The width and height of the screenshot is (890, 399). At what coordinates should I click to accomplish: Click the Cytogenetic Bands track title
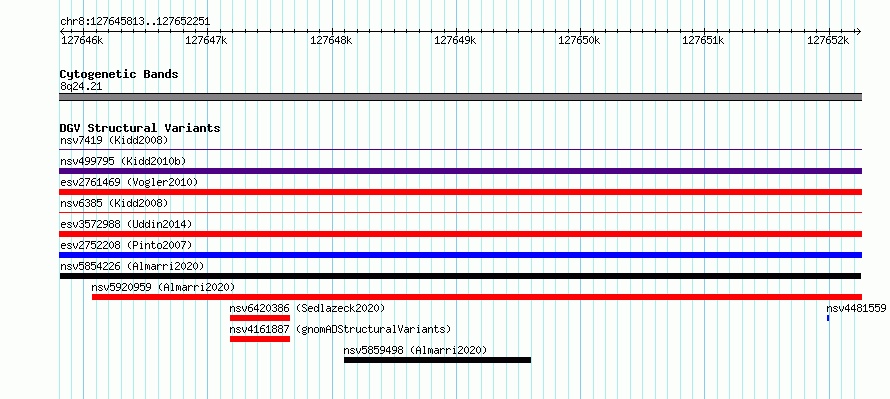(119, 74)
